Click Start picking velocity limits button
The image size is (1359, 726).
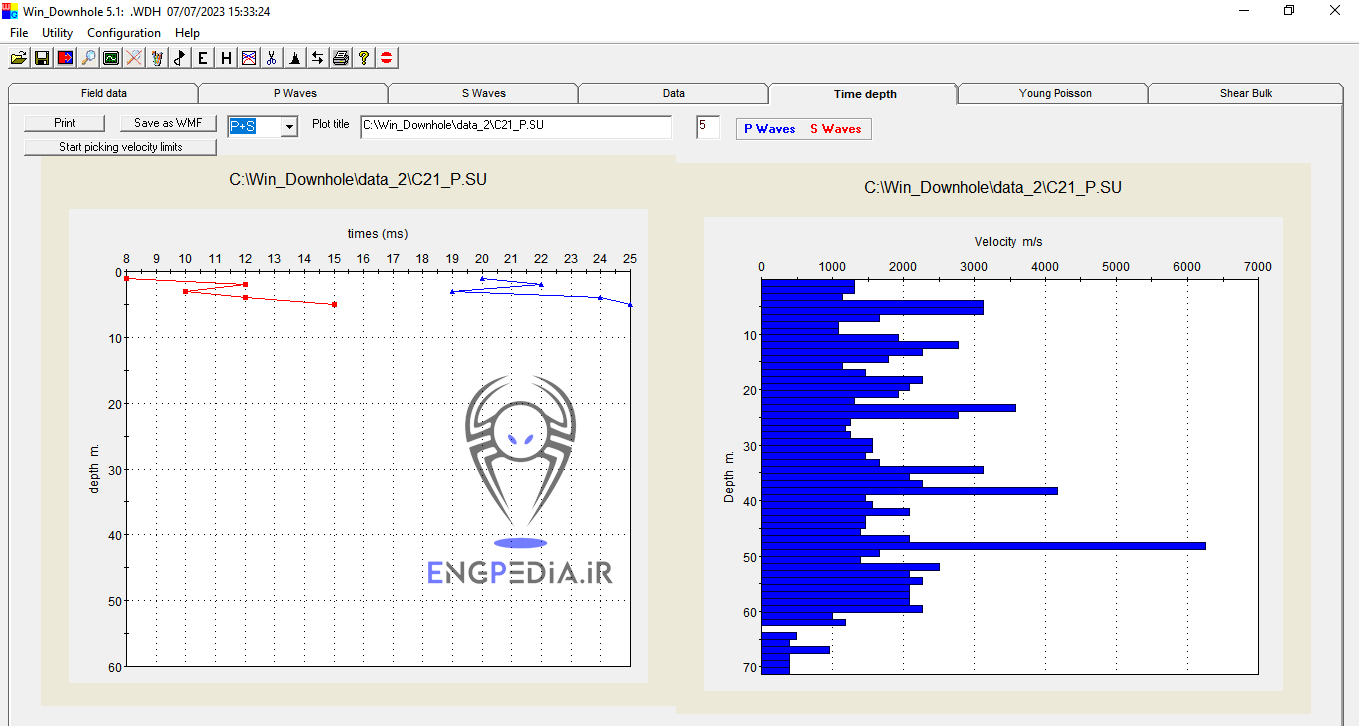(x=120, y=147)
